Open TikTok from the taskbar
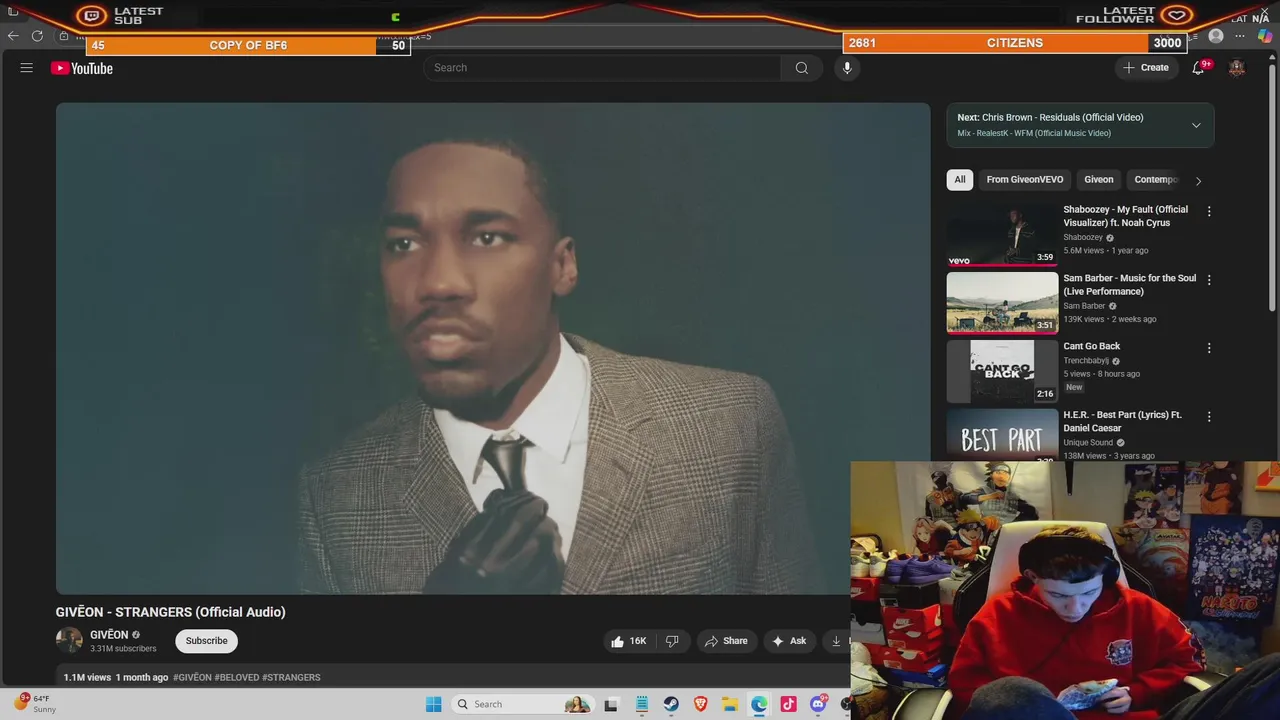Screen dimensions: 1280x720 pyautogui.click(x=788, y=704)
